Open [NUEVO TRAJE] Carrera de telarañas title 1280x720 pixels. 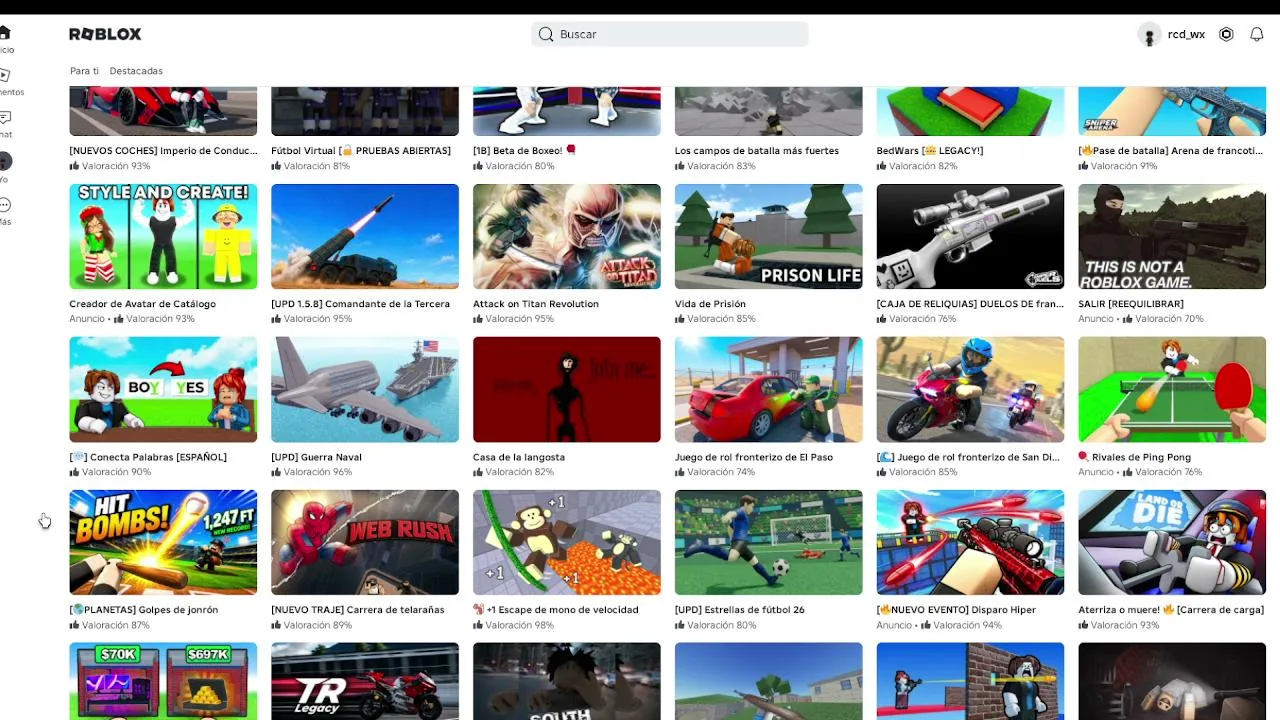(x=357, y=610)
